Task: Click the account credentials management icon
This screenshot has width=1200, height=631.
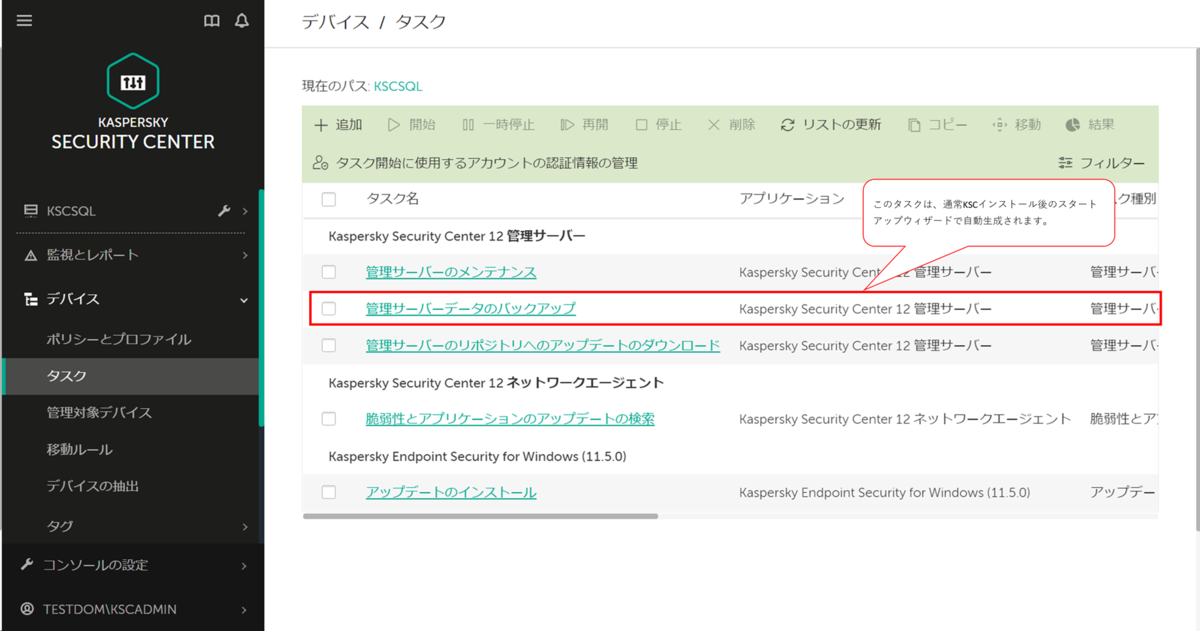Action: click(320, 162)
